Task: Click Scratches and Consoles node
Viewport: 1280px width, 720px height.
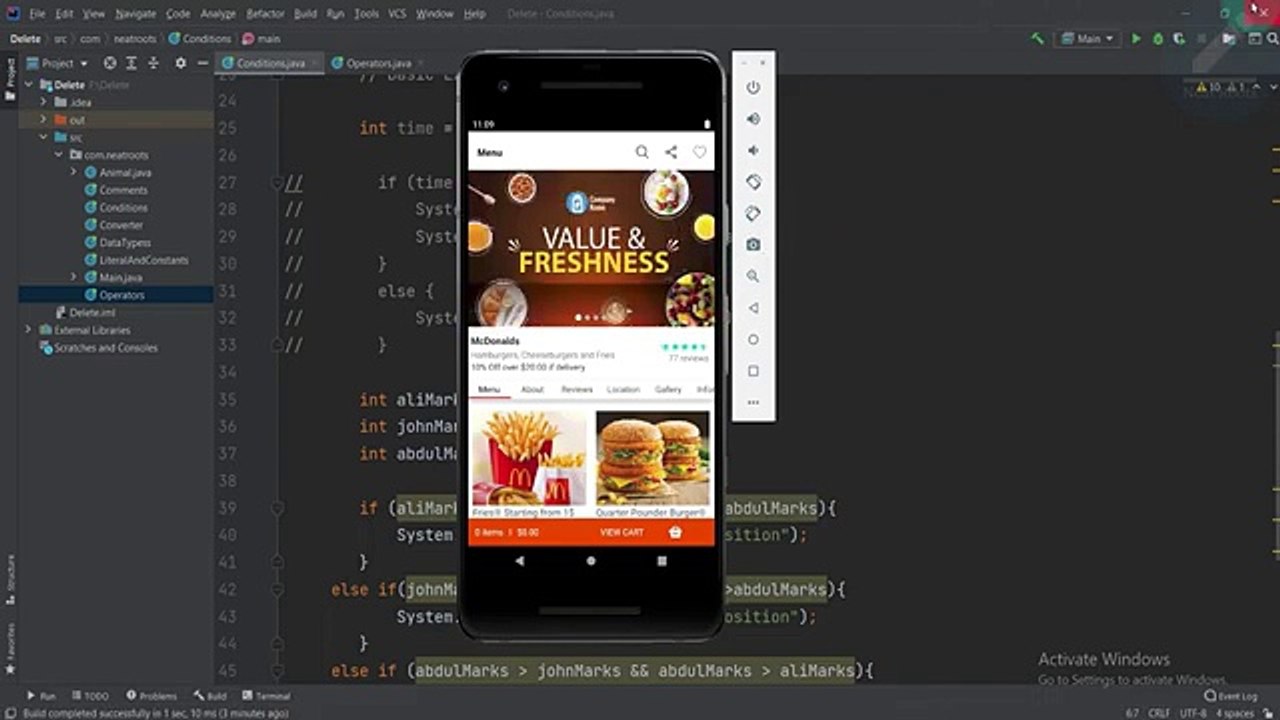Action: 99,348
